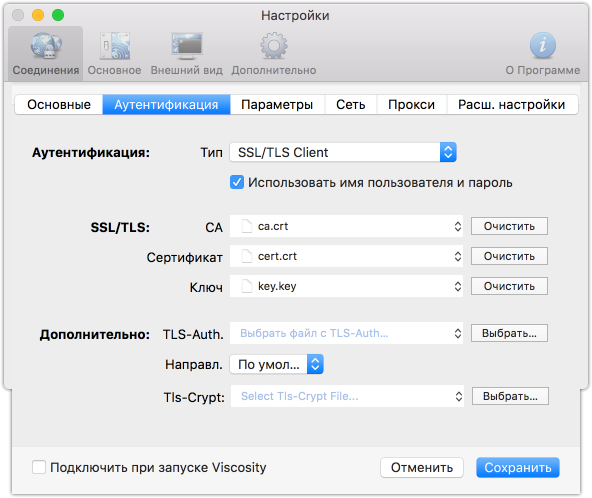The width and height of the screenshot is (592, 498).
Task: Open the Основное preferences icon
Action: click(114, 46)
